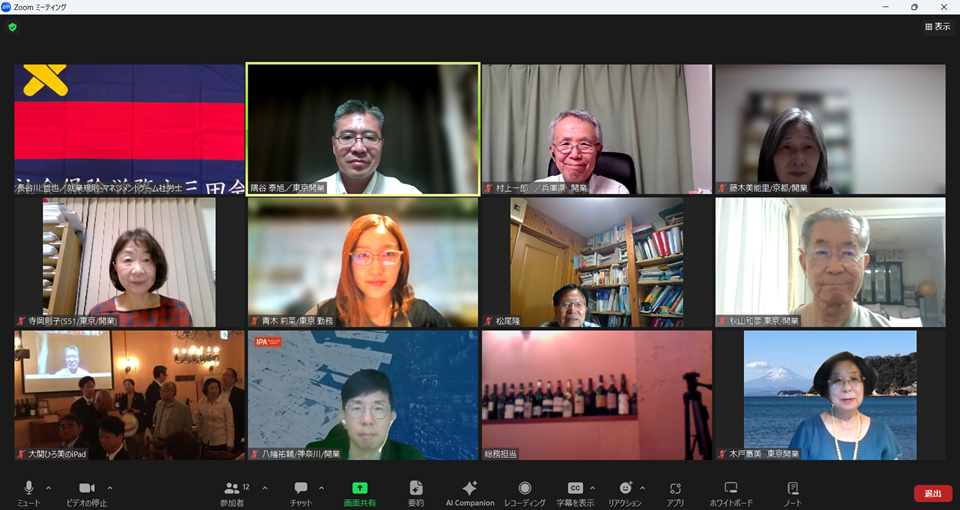Select 木戸惠美's video tile with Mt. Fuji
Screen dimensions: 960x510
coord(830,395)
